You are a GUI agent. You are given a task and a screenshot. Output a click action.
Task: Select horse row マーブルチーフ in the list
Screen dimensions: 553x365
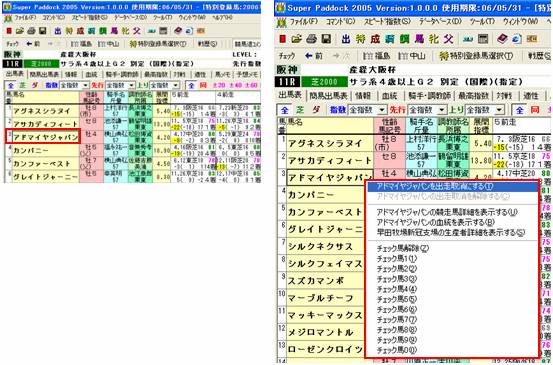click(325, 298)
